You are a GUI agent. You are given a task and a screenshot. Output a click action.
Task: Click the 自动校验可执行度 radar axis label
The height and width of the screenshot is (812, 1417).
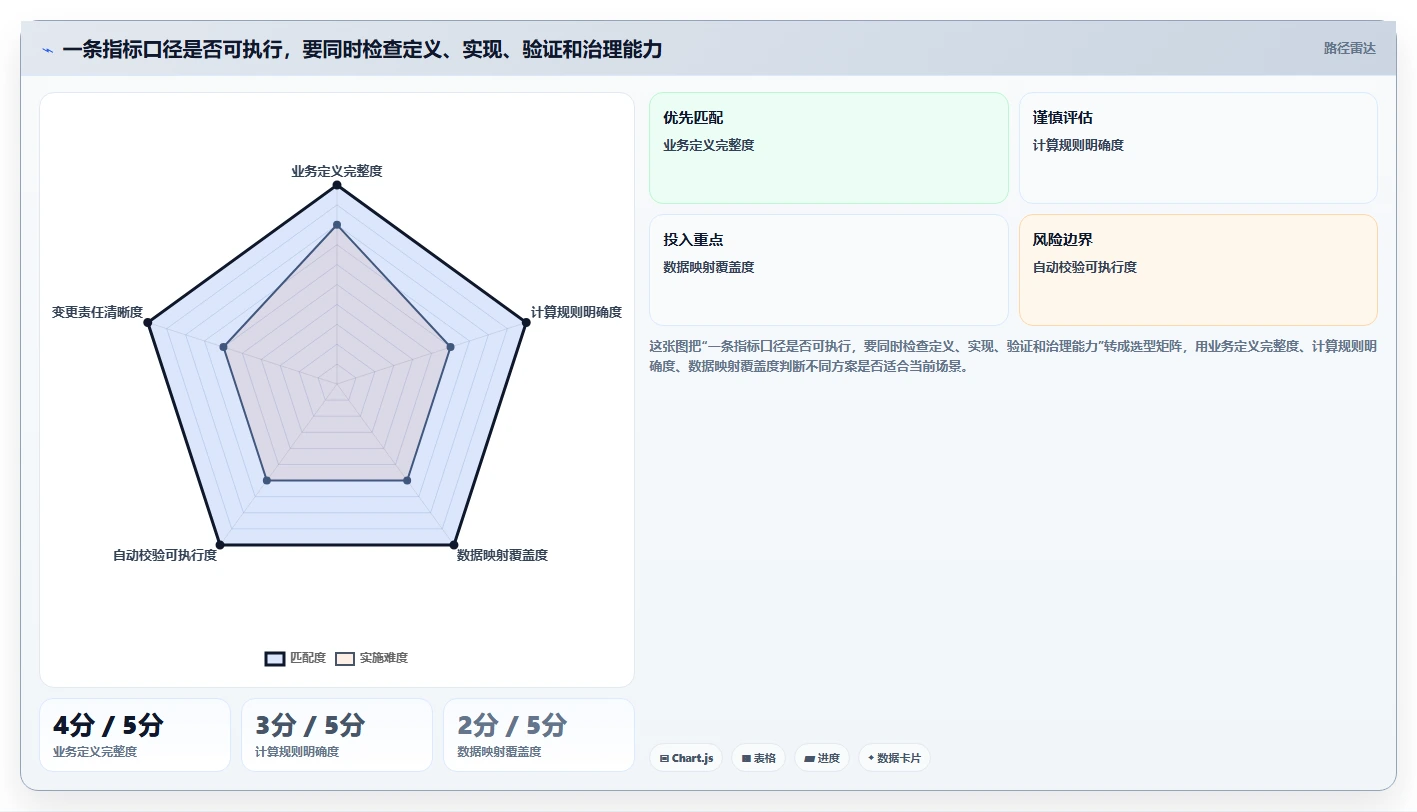pos(165,555)
